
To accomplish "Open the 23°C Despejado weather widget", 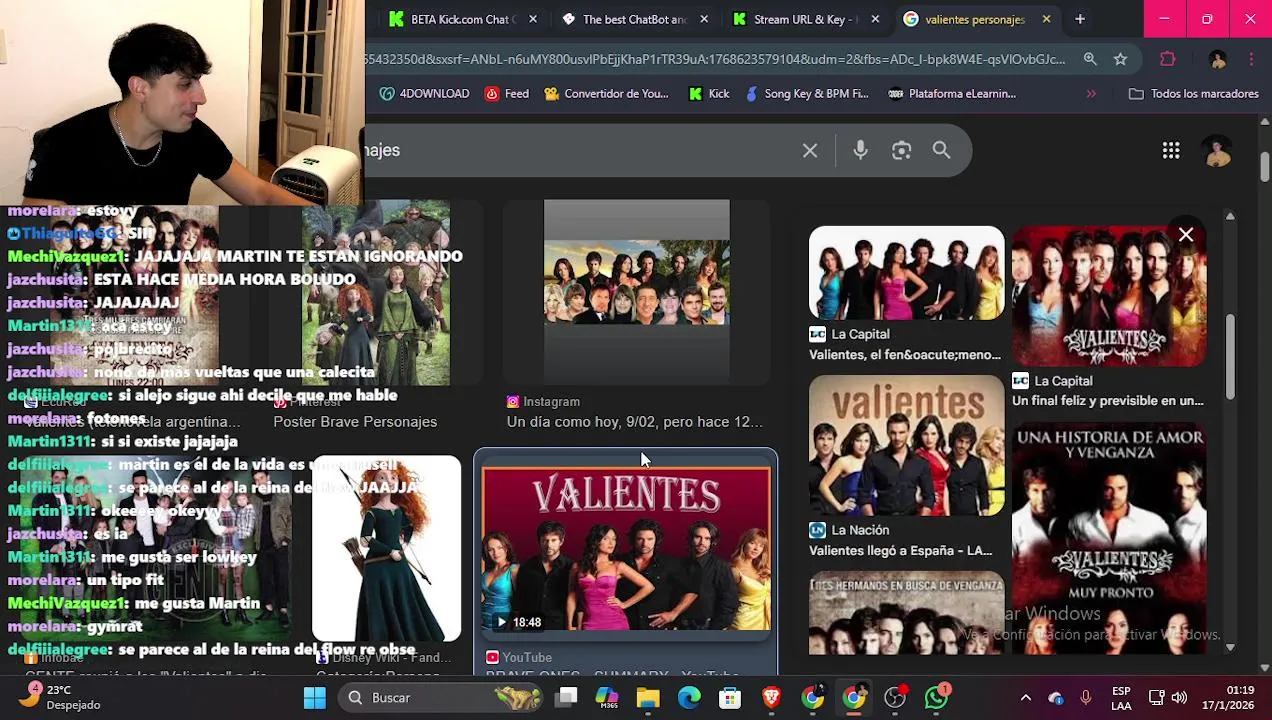I will (x=62, y=698).
